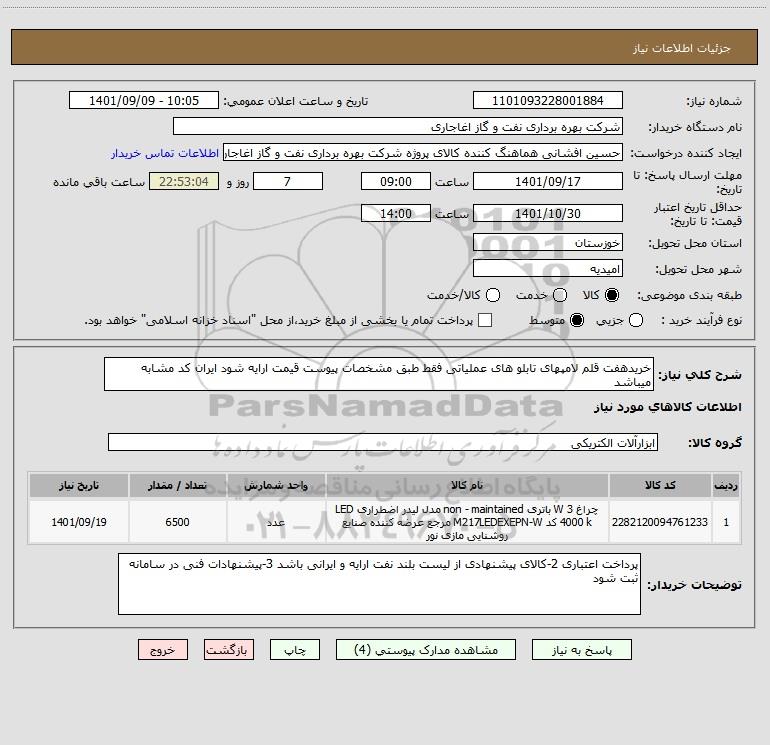Click the جزئیات اطلاعات نیاز header title
770x745 pixels.
coord(682,48)
